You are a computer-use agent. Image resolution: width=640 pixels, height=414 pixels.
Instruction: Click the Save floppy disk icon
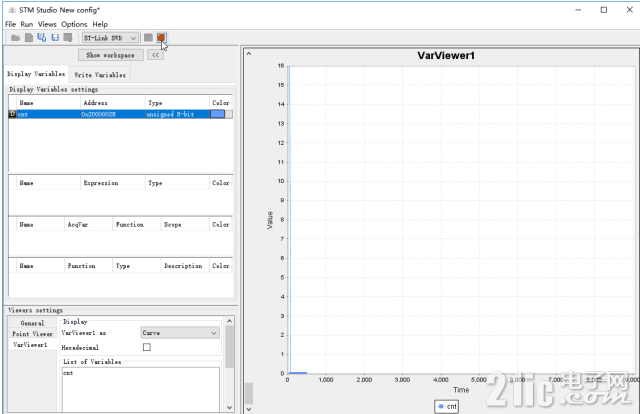(55, 38)
